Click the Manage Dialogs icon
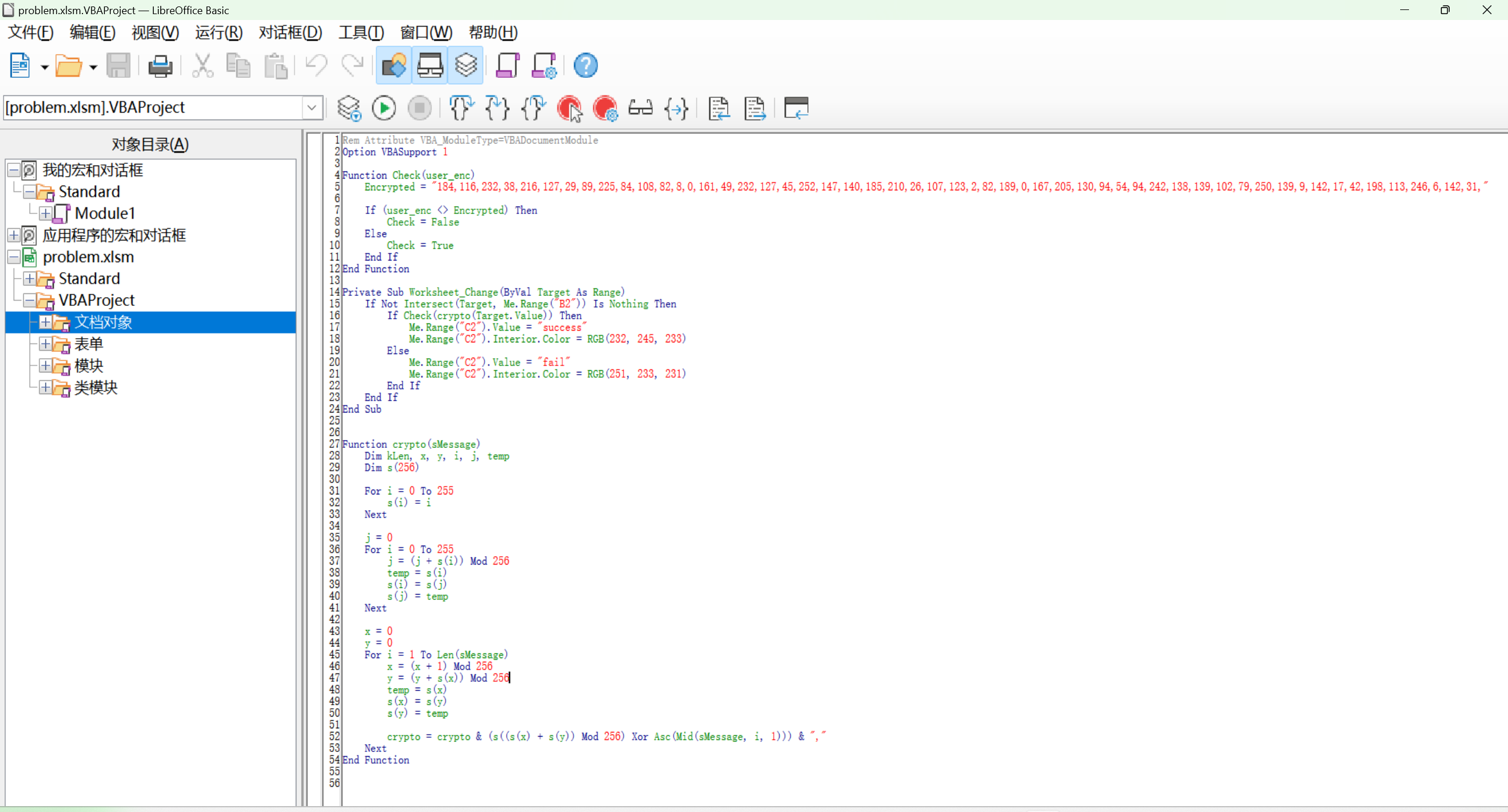Screen dimensions: 1508x812 pyautogui.click(x=507, y=65)
